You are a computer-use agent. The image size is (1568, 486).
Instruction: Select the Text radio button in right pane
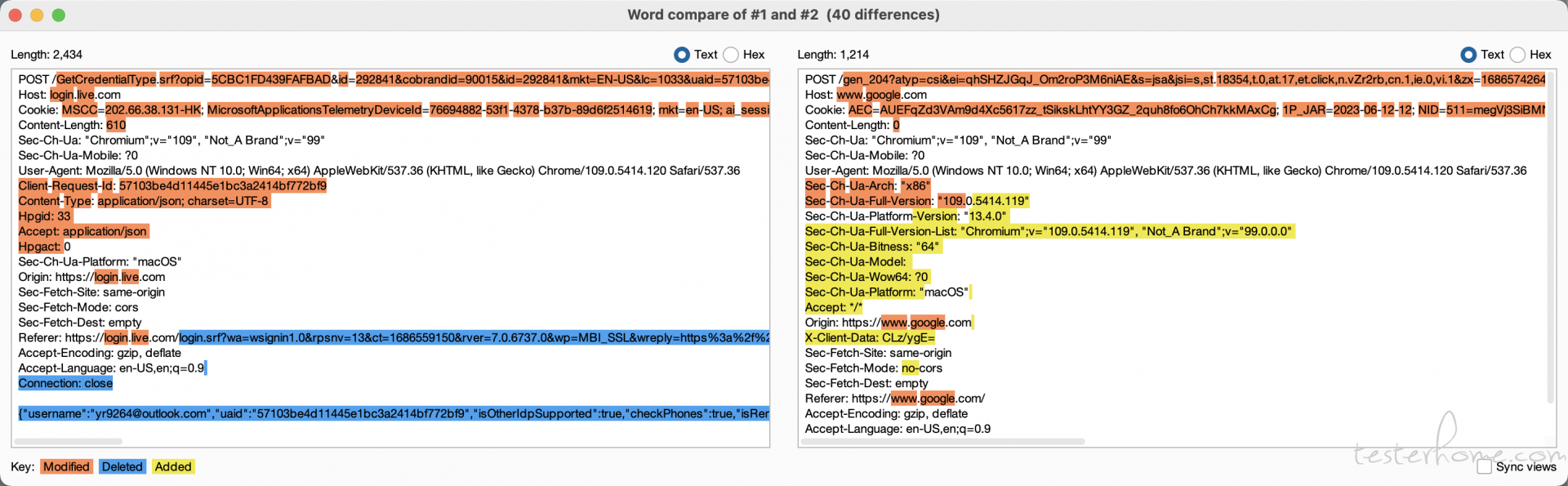coord(1468,55)
